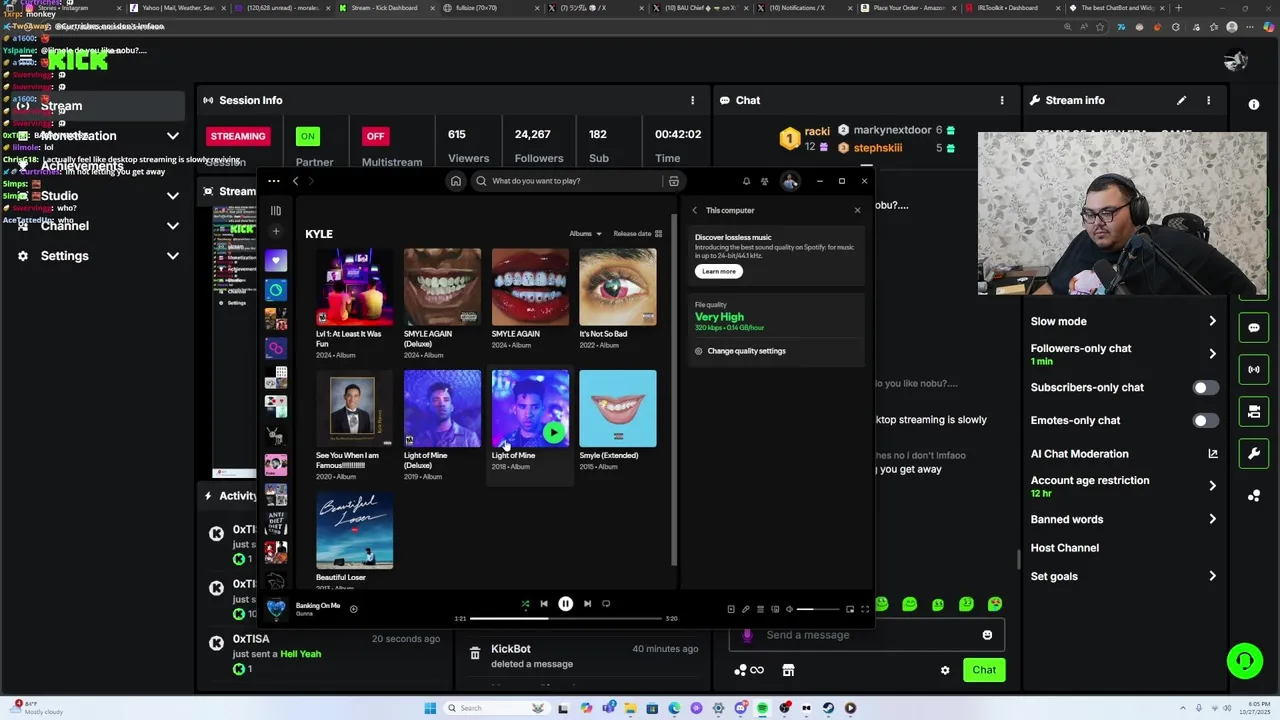Image resolution: width=1280 pixels, height=720 pixels.
Task: Open Spotify three-dot main menu
Action: coord(273,181)
